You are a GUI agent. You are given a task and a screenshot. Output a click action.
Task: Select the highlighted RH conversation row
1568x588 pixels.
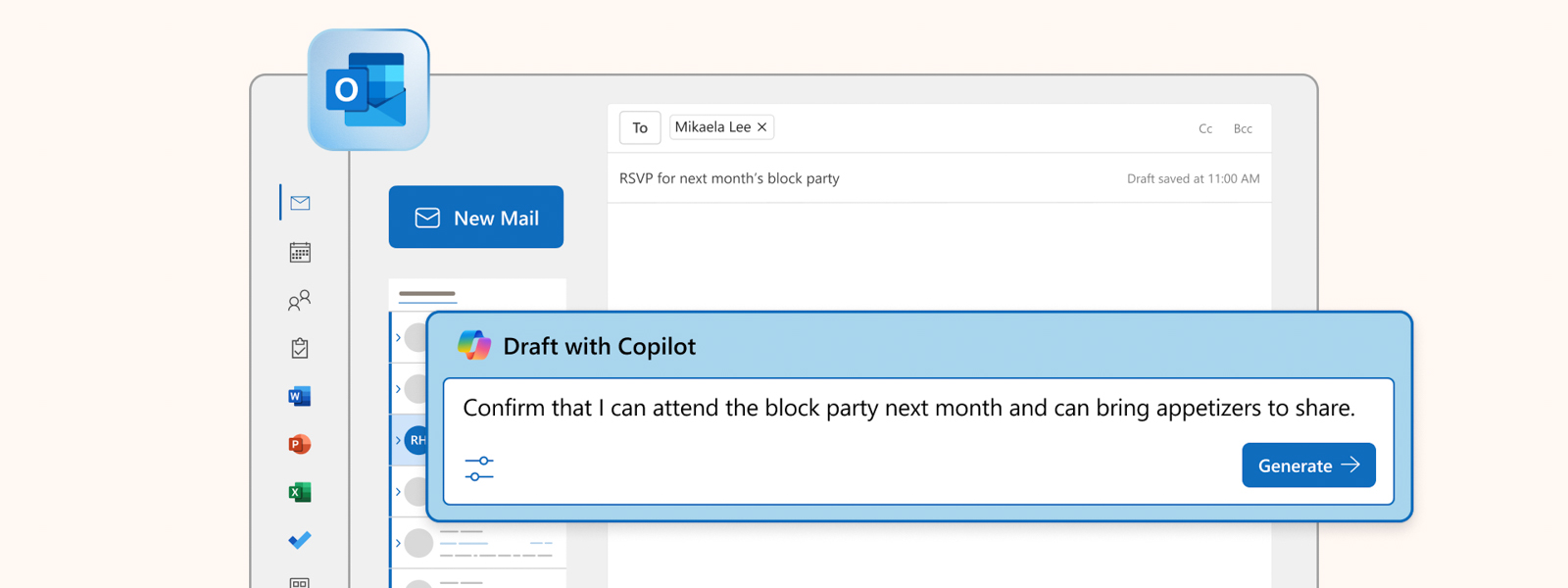click(x=416, y=440)
